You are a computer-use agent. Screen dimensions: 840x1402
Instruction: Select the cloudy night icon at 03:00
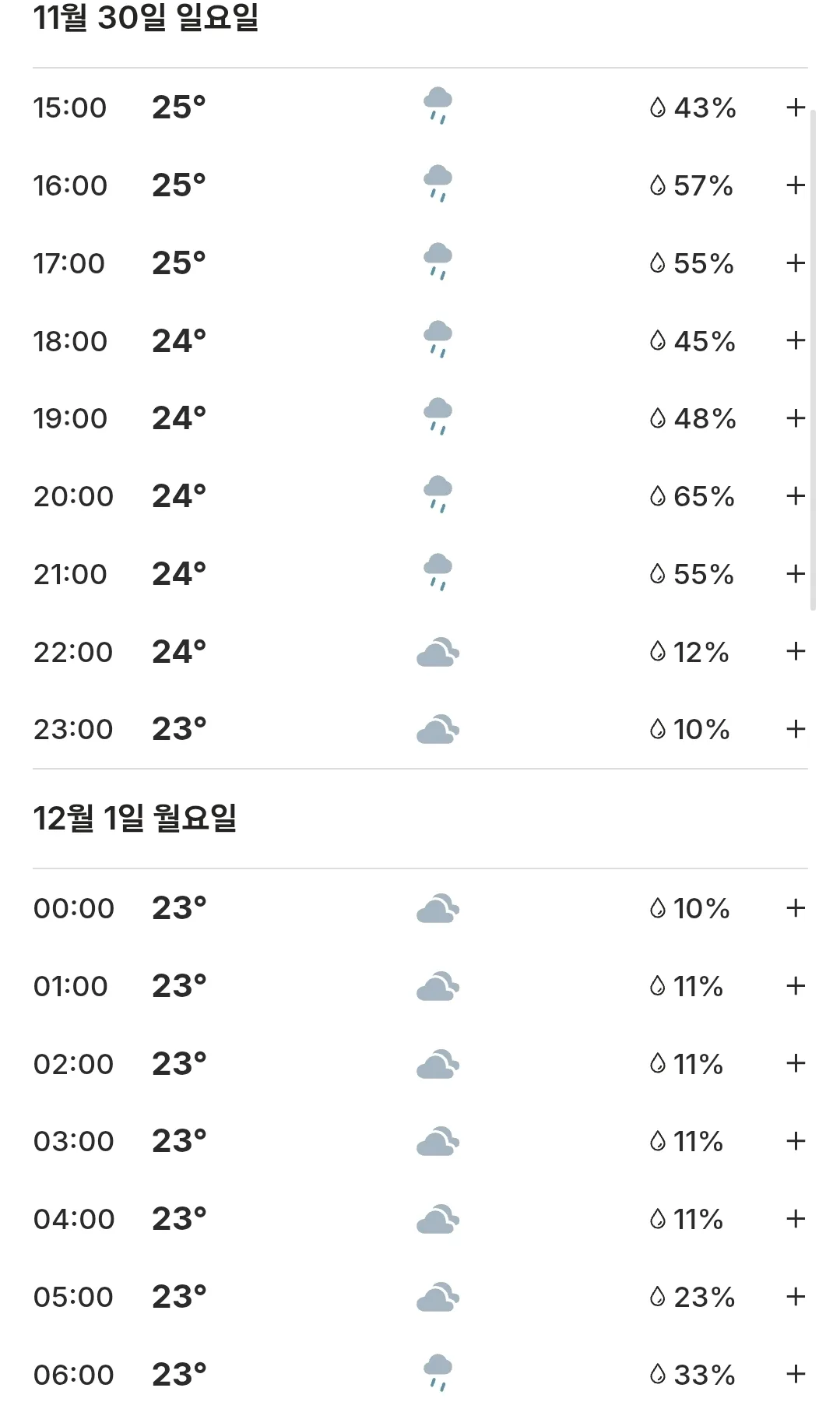pyautogui.click(x=438, y=1141)
